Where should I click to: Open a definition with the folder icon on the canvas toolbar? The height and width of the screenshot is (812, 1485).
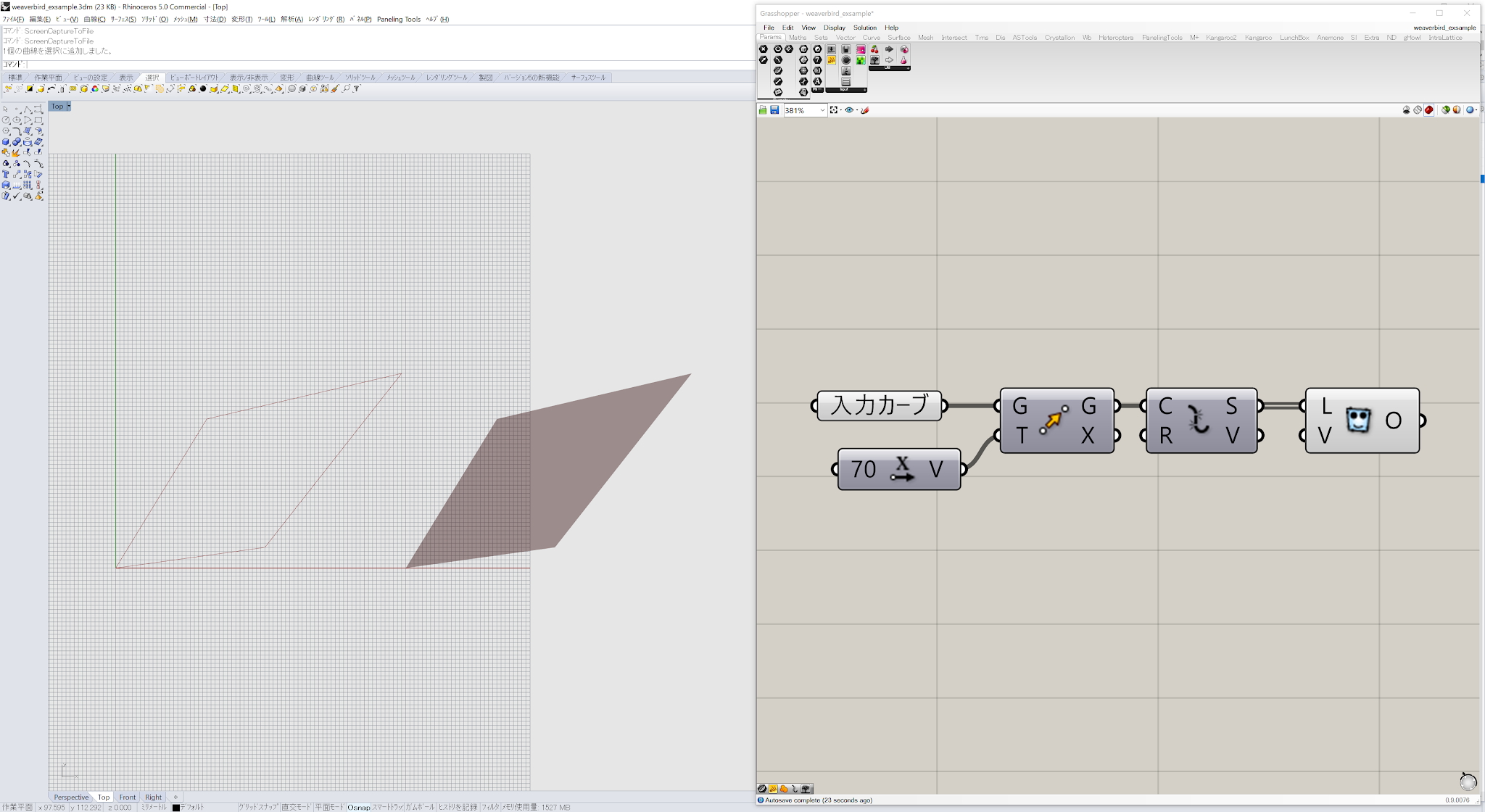[x=764, y=110]
